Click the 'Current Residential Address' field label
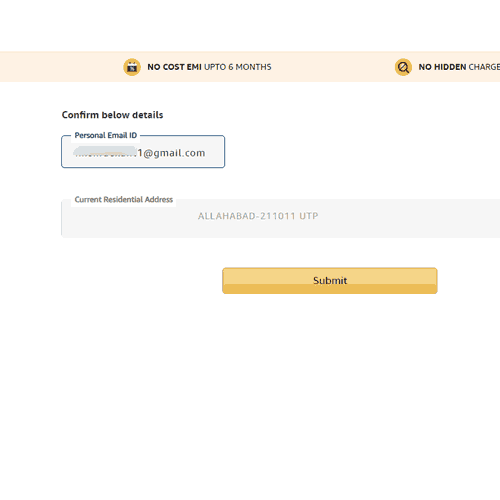The width and height of the screenshot is (500, 500). tap(124, 199)
